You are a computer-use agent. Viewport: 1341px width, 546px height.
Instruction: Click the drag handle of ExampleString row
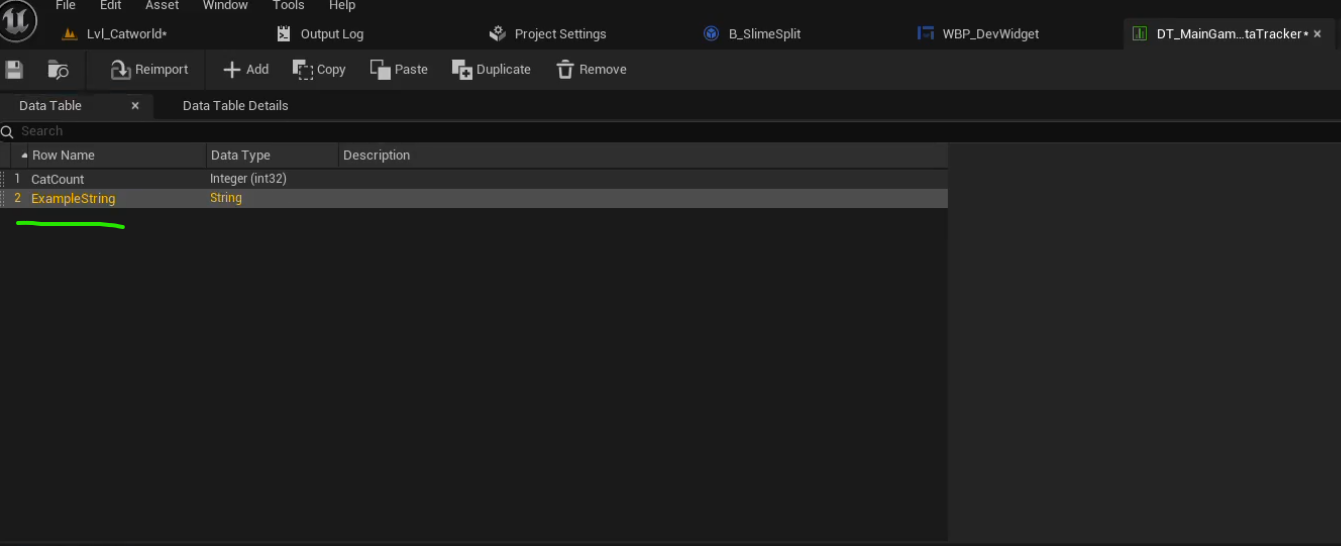pos(3,198)
